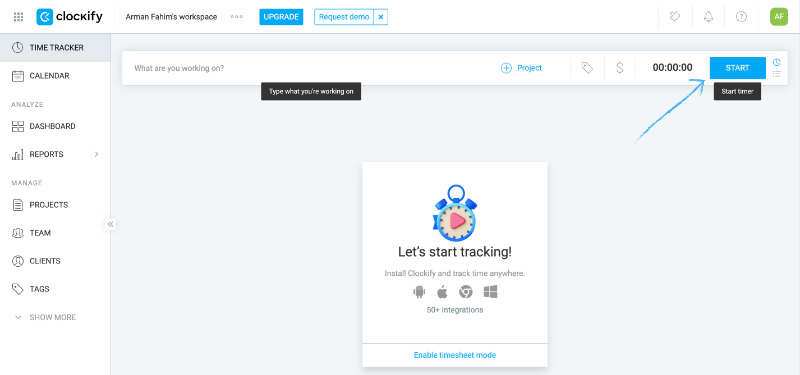Click Enable timesheet mode link
800x375 pixels.
coord(455,355)
